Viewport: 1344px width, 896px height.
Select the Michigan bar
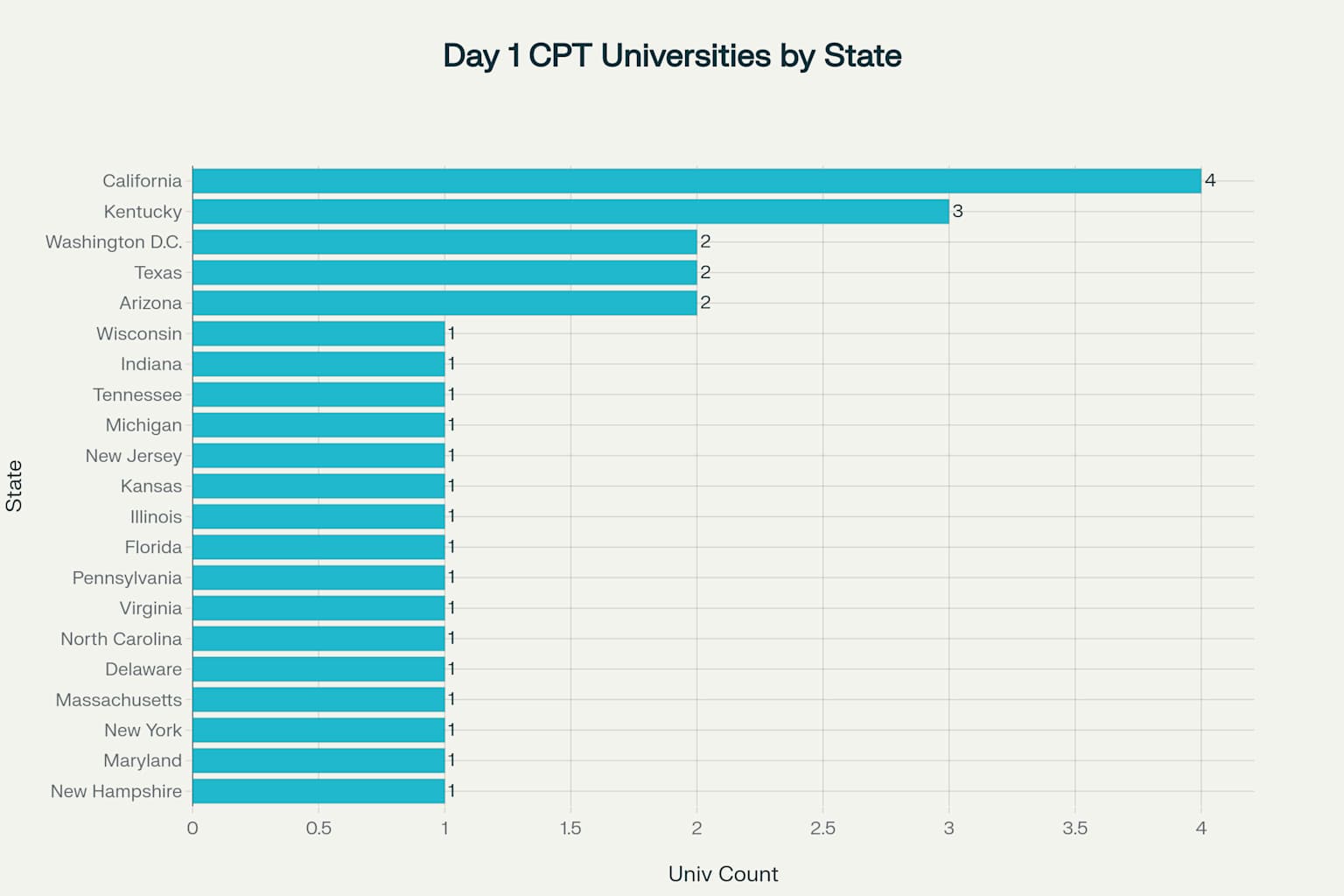tap(318, 425)
